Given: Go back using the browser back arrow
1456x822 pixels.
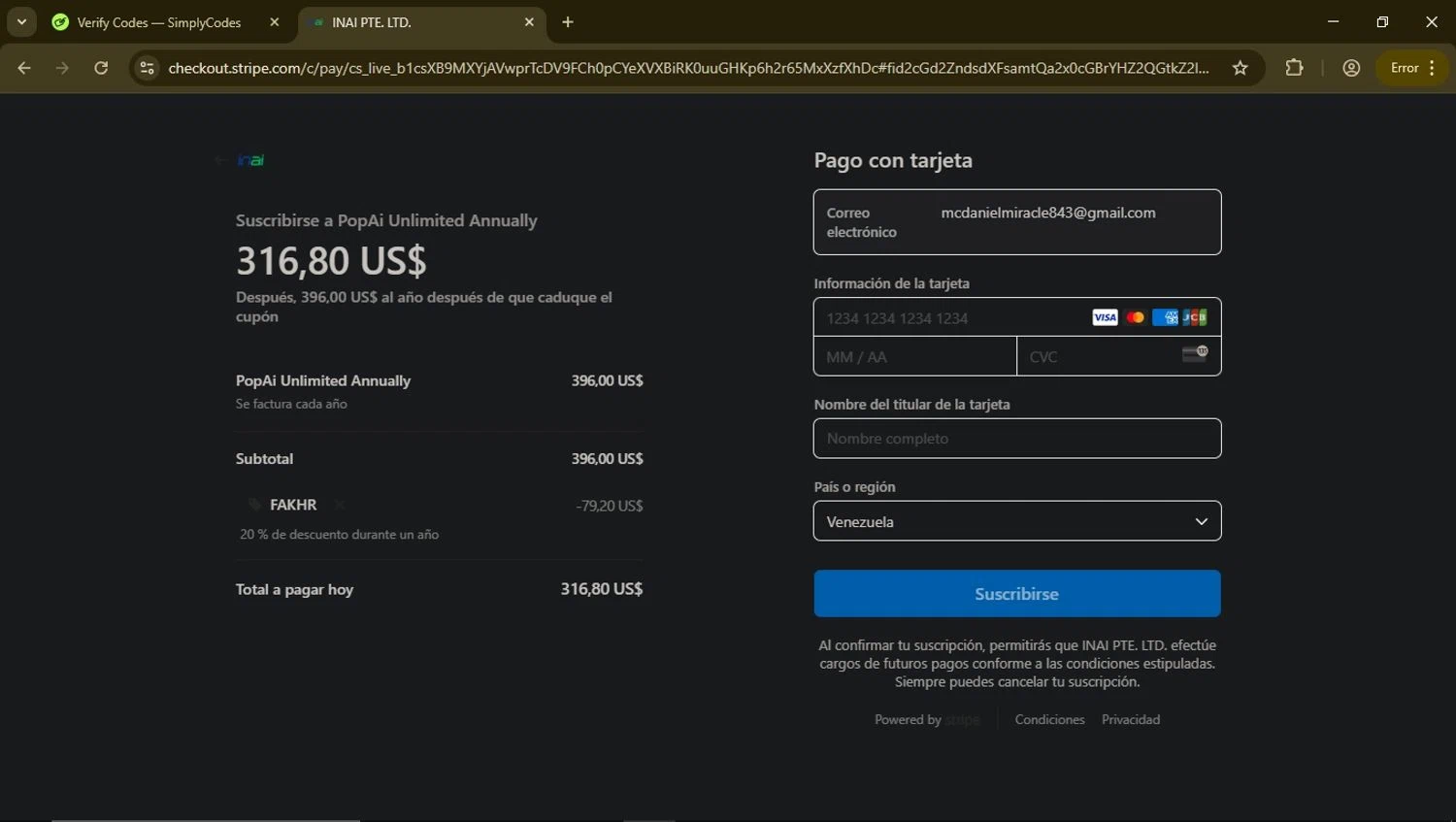Looking at the screenshot, I should pyautogui.click(x=24, y=68).
